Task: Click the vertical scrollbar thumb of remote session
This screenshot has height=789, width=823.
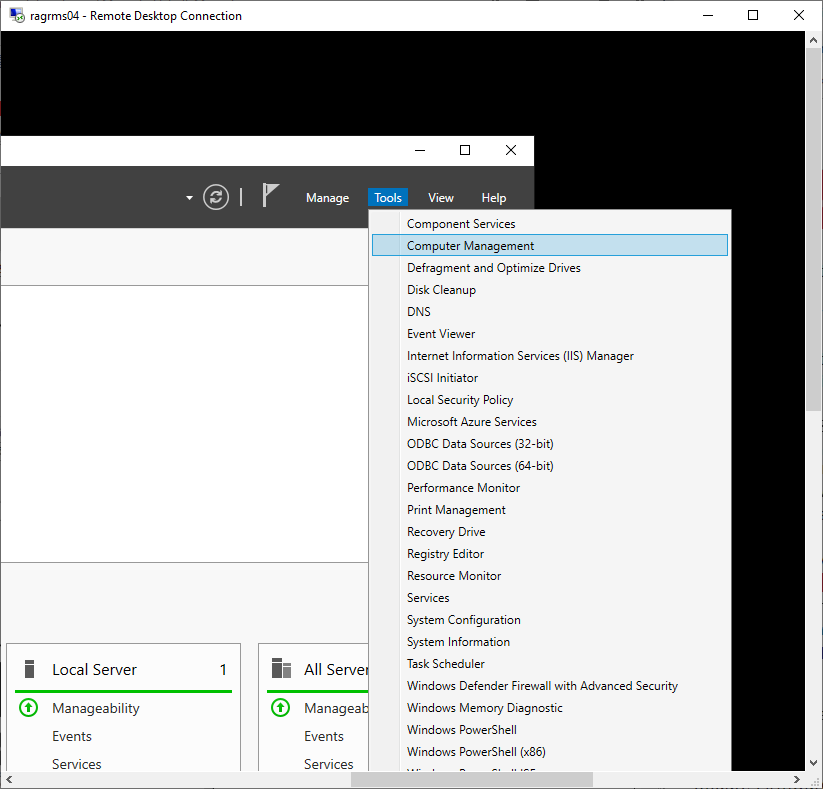Action: (814, 229)
